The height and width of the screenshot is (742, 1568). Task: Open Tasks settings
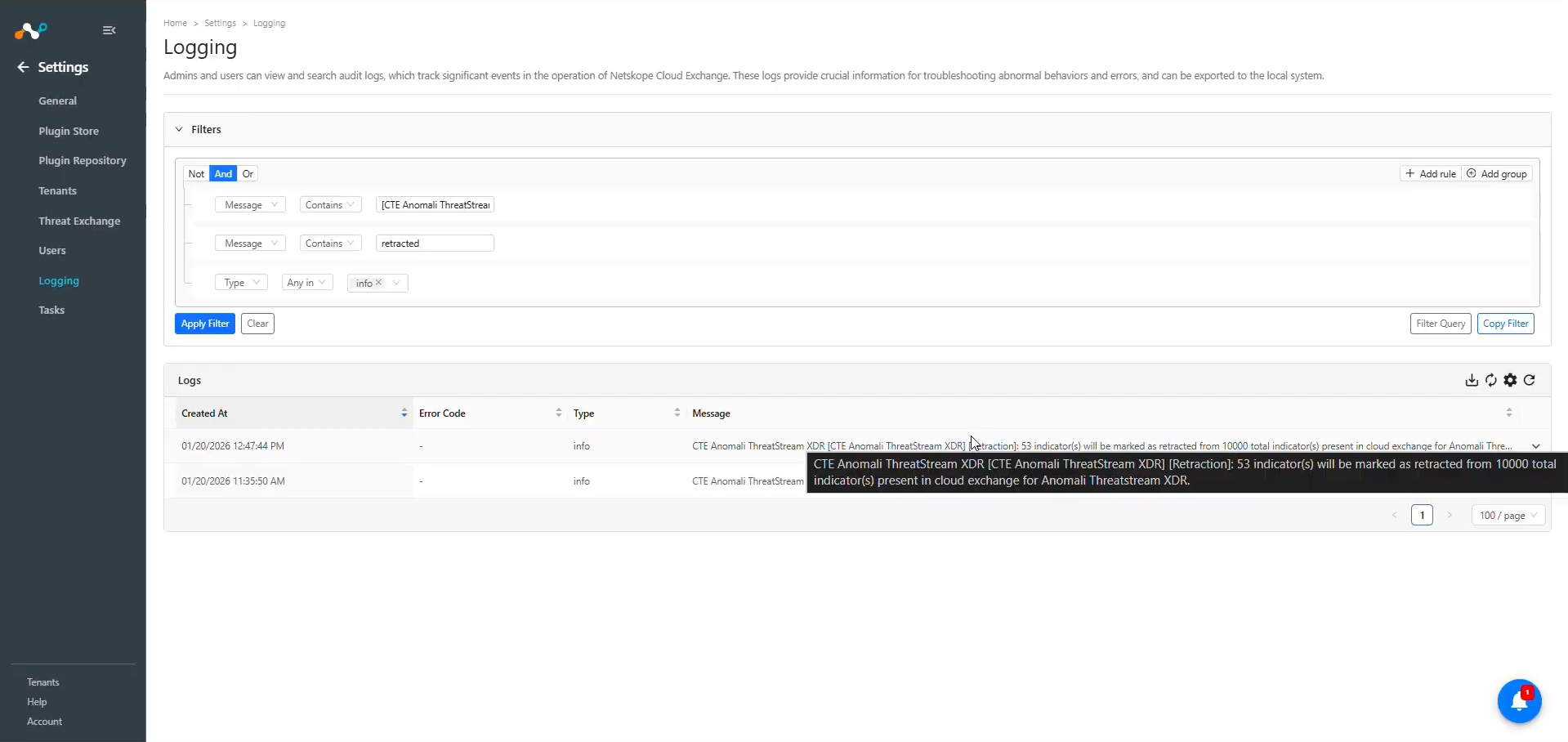pyautogui.click(x=51, y=311)
